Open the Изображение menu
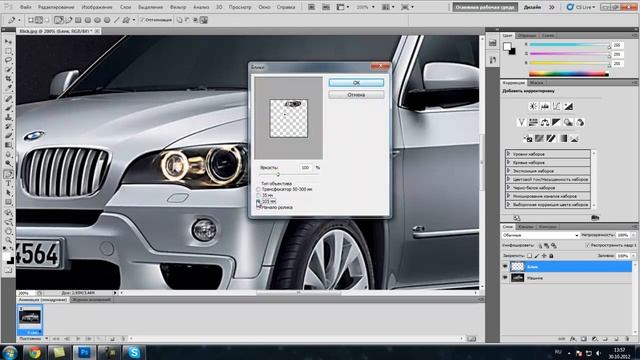This screenshot has width=640, height=360. click(97, 7)
